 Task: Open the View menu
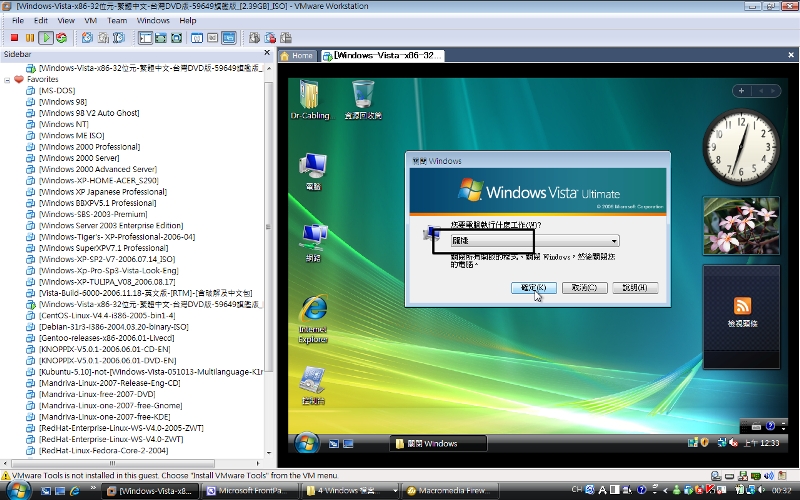[66, 20]
